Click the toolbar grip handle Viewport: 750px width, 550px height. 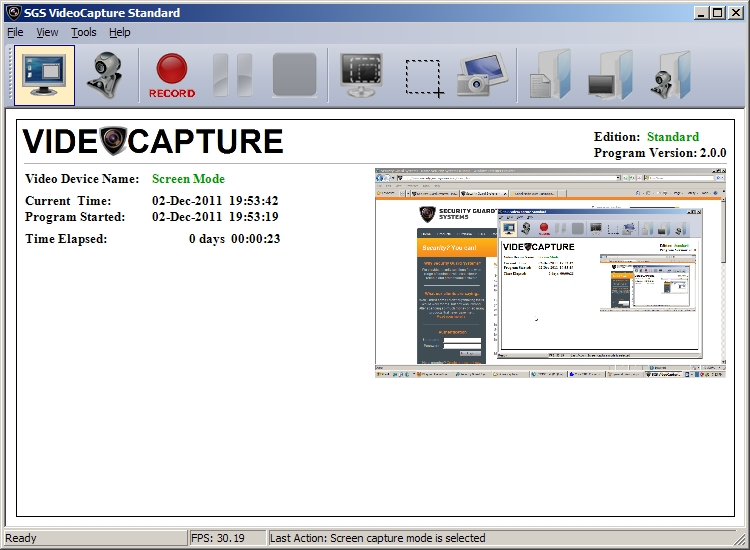point(9,75)
